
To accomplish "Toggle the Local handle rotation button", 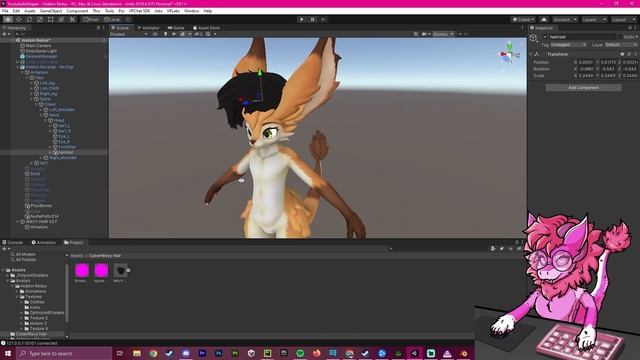I will 111,19.
